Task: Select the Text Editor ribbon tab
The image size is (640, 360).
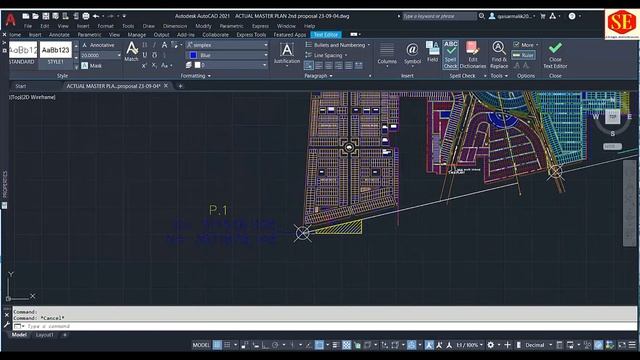Action: [x=326, y=35]
